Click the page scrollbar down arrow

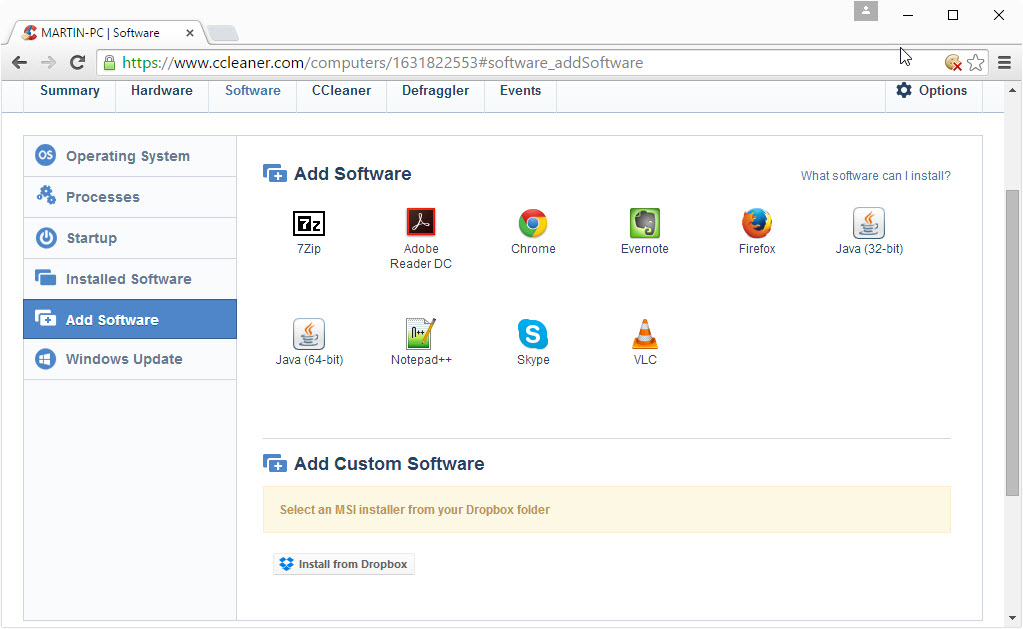point(1012,618)
